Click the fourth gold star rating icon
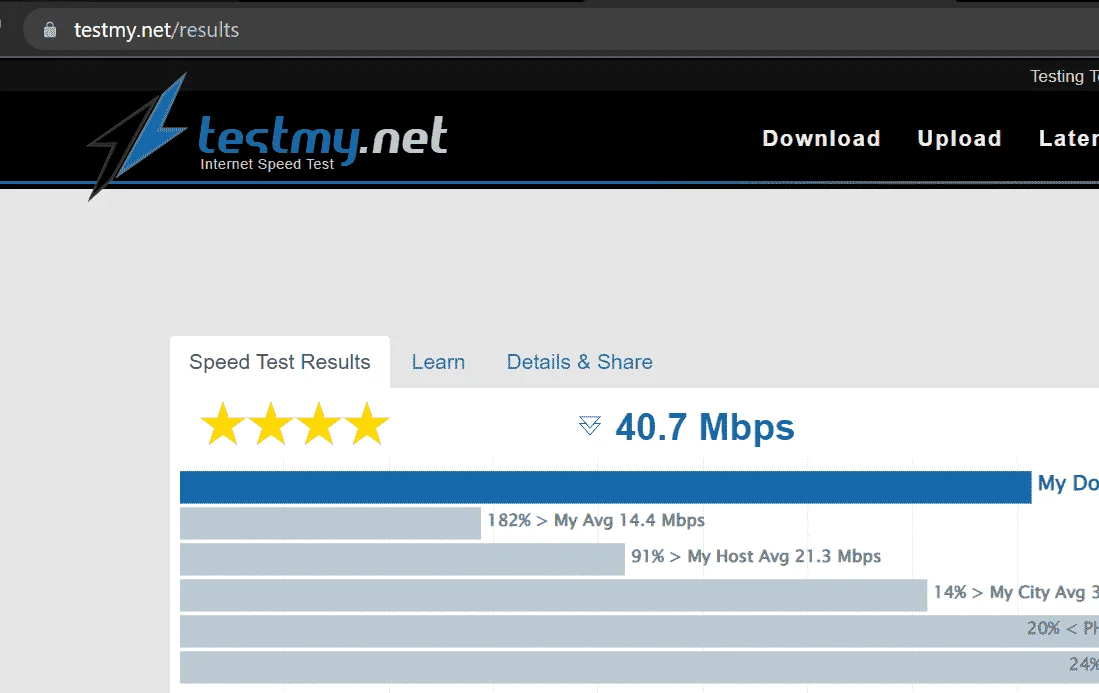The image size is (1099, 693). [x=367, y=423]
